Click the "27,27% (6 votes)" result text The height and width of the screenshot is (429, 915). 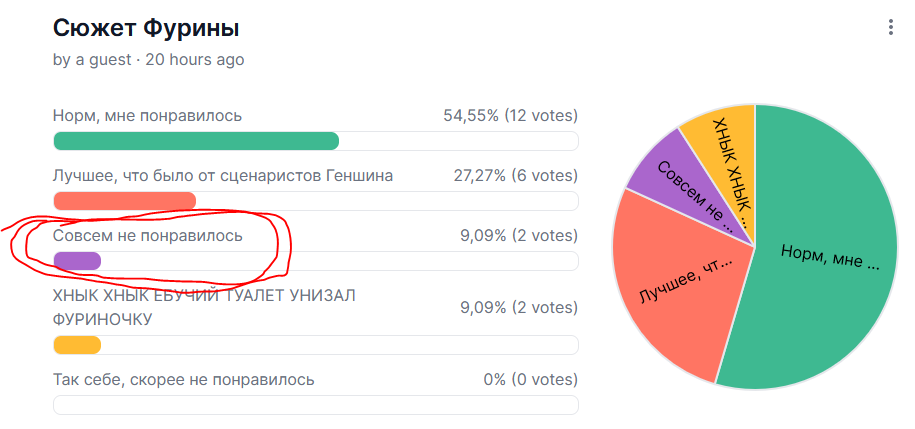point(515,176)
